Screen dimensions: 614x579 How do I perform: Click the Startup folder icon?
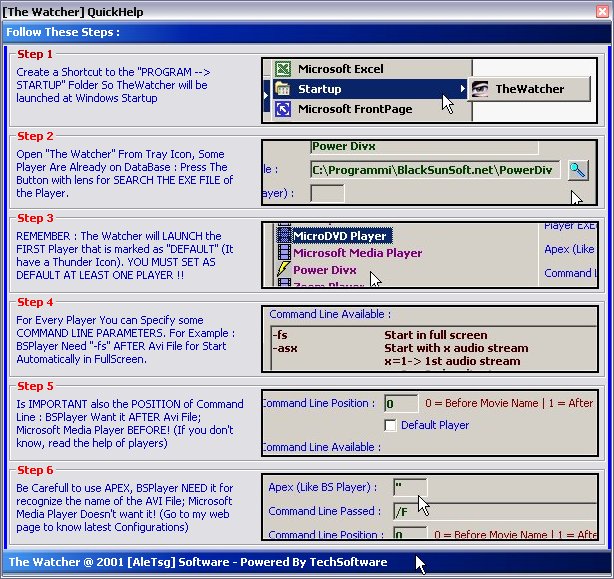(282, 89)
